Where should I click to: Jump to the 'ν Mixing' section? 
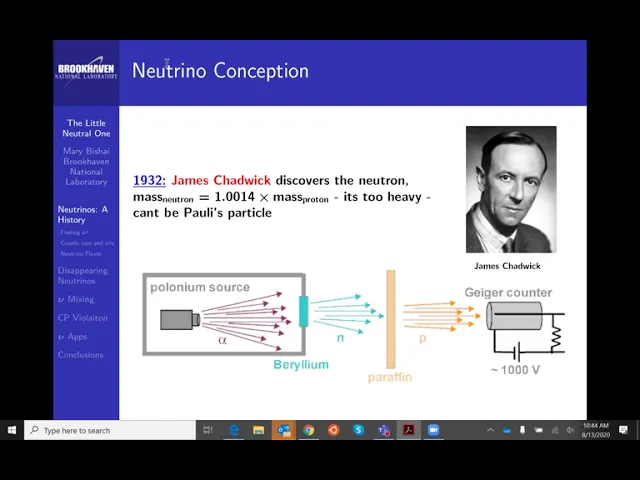tap(76, 299)
